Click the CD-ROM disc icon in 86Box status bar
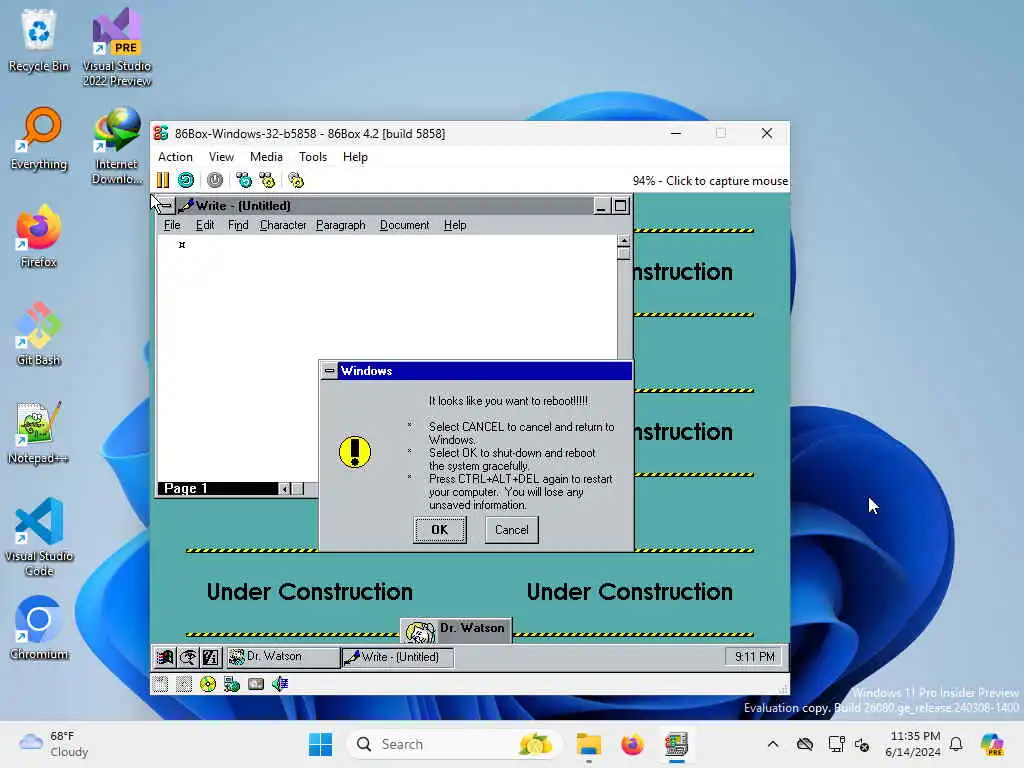1024x768 pixels. click(208, 684)
